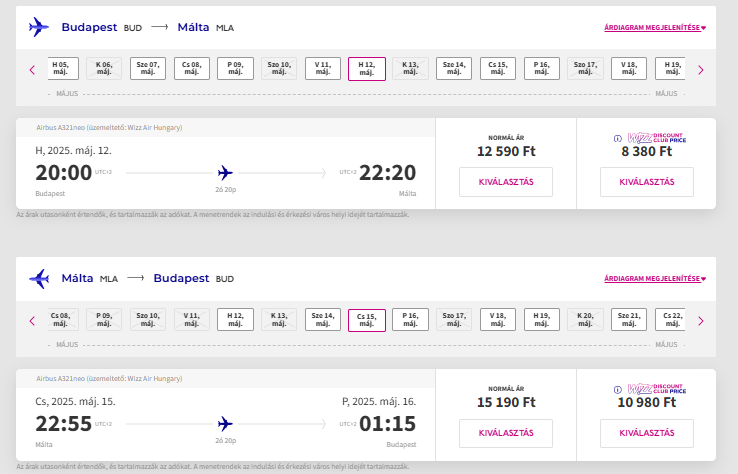Pick outbound date Sze 14, máj.

(454, 69)
